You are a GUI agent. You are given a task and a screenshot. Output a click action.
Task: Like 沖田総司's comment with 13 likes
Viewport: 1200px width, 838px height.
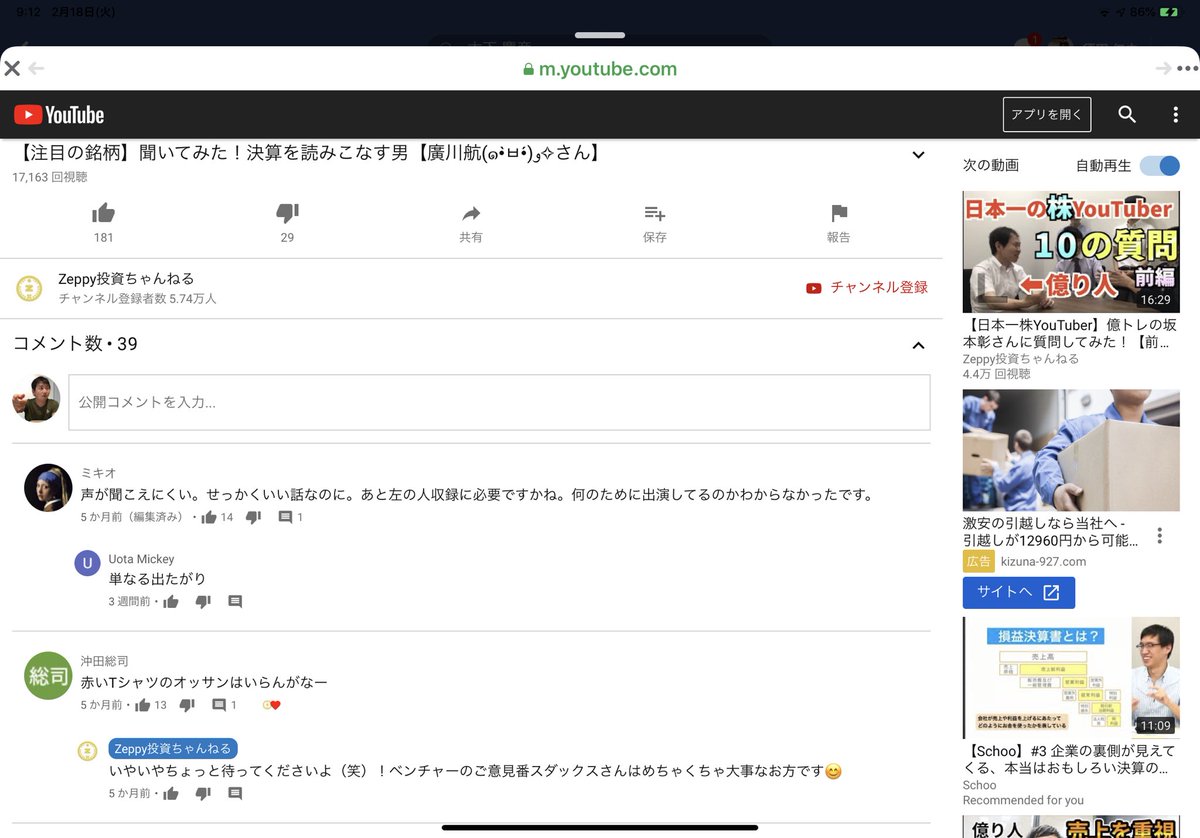[x=143, y=705]
